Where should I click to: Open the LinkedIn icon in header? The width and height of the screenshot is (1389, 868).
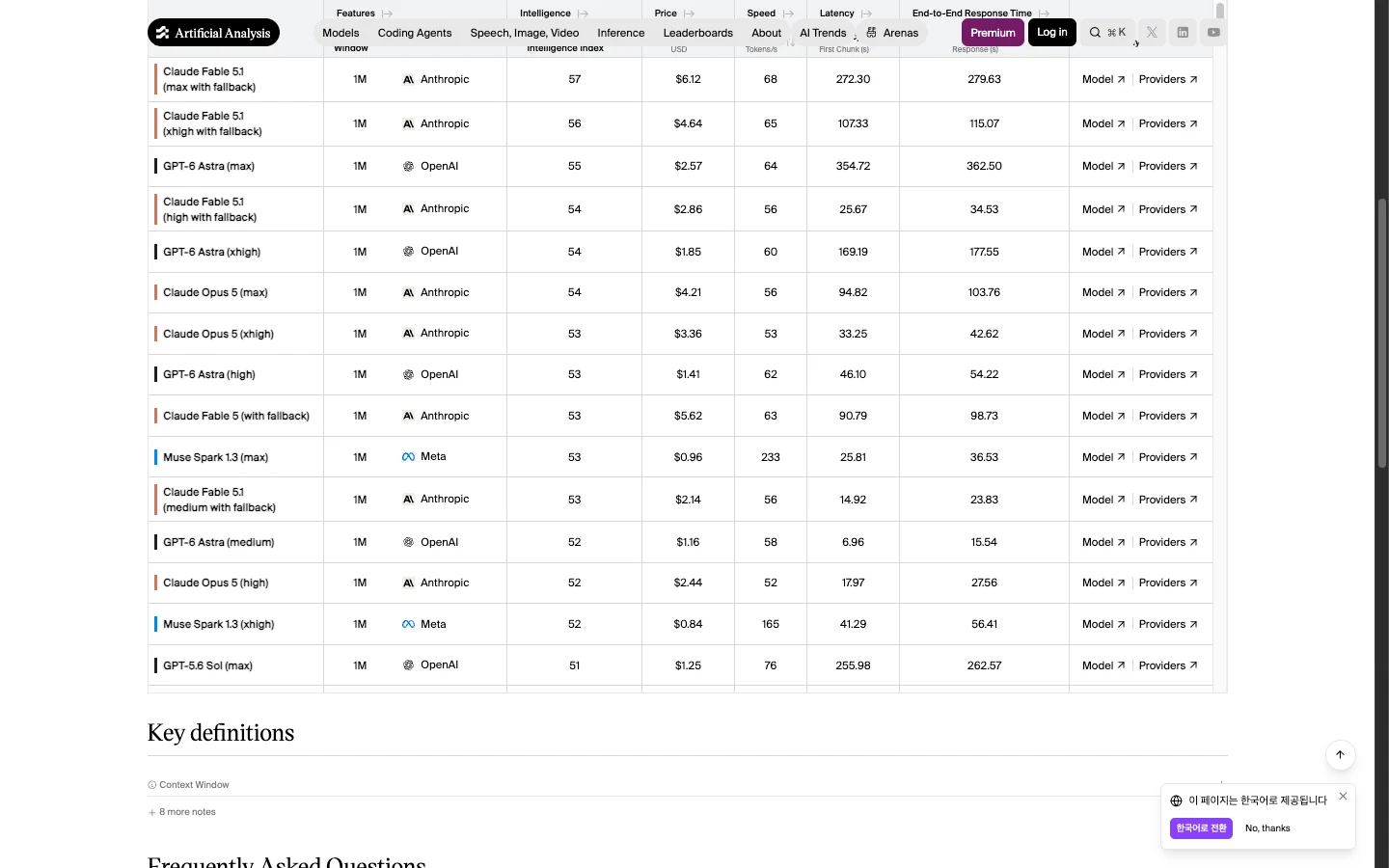(x=1183, y=33)
